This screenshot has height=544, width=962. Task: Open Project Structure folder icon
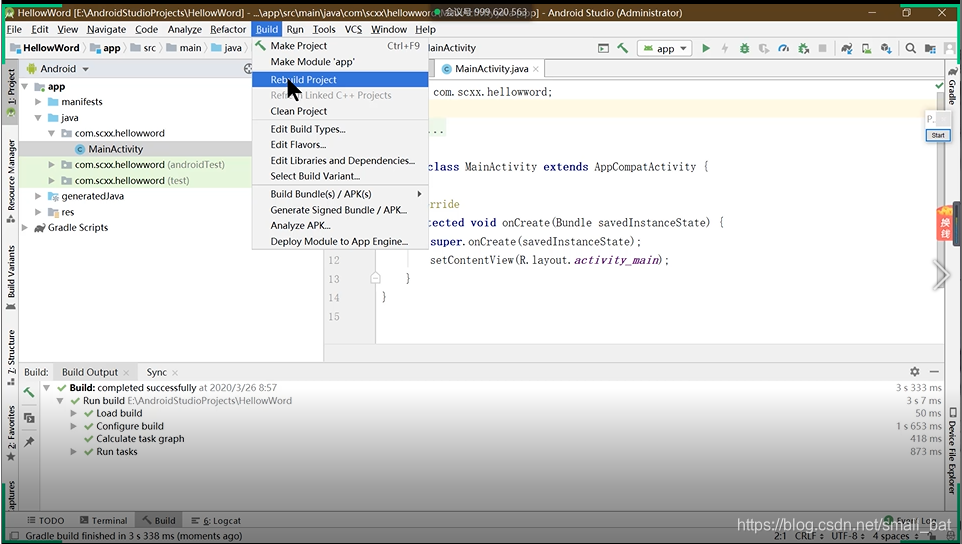931,48
